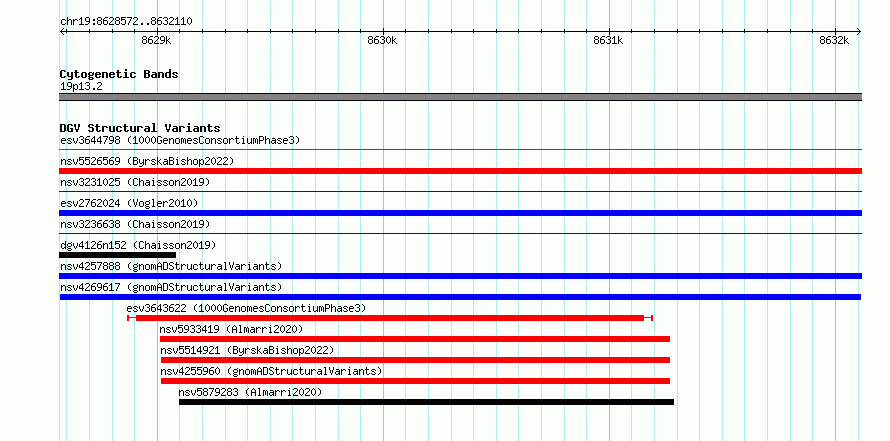Select the red nsv4255960 variant bar

415,381
